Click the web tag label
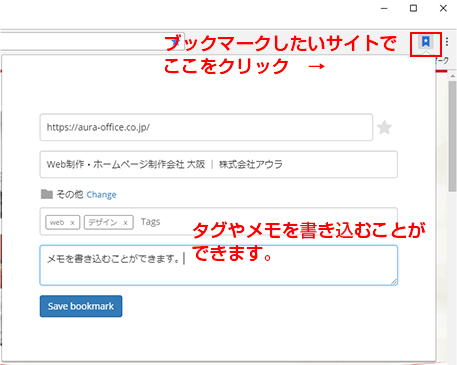The image size is (457, 365). pos(57,223)
